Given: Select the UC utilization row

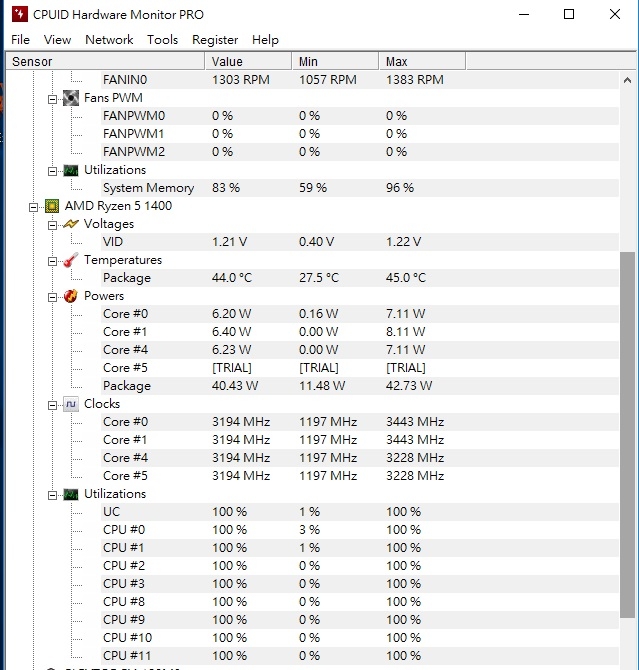Looking at the screenshot, I should [x=359, y=512].
